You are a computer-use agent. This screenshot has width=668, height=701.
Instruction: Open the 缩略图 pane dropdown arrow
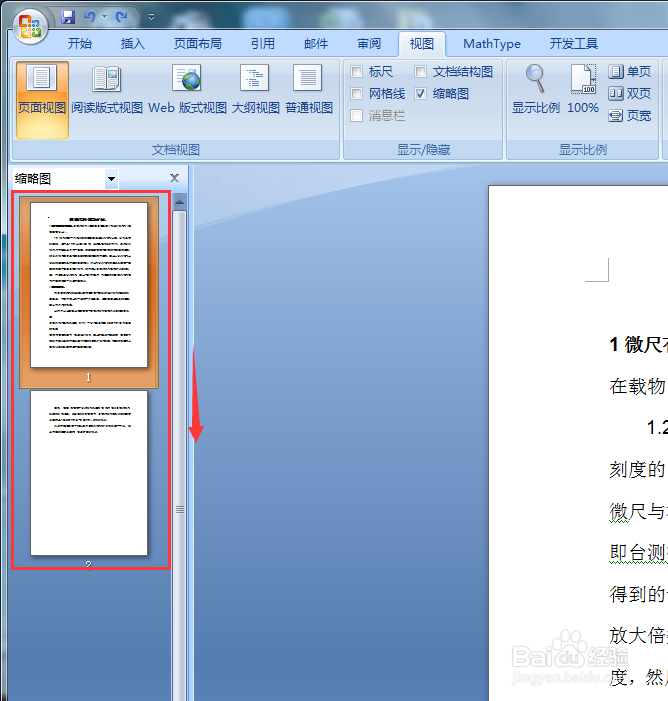pos(111,179)
